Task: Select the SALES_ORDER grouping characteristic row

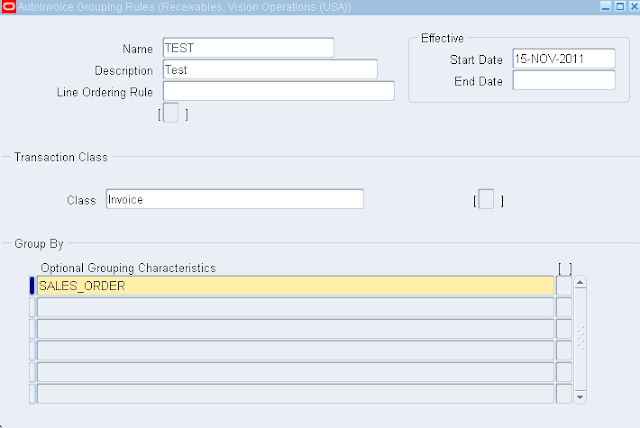Action: click(x=295, y=286)
